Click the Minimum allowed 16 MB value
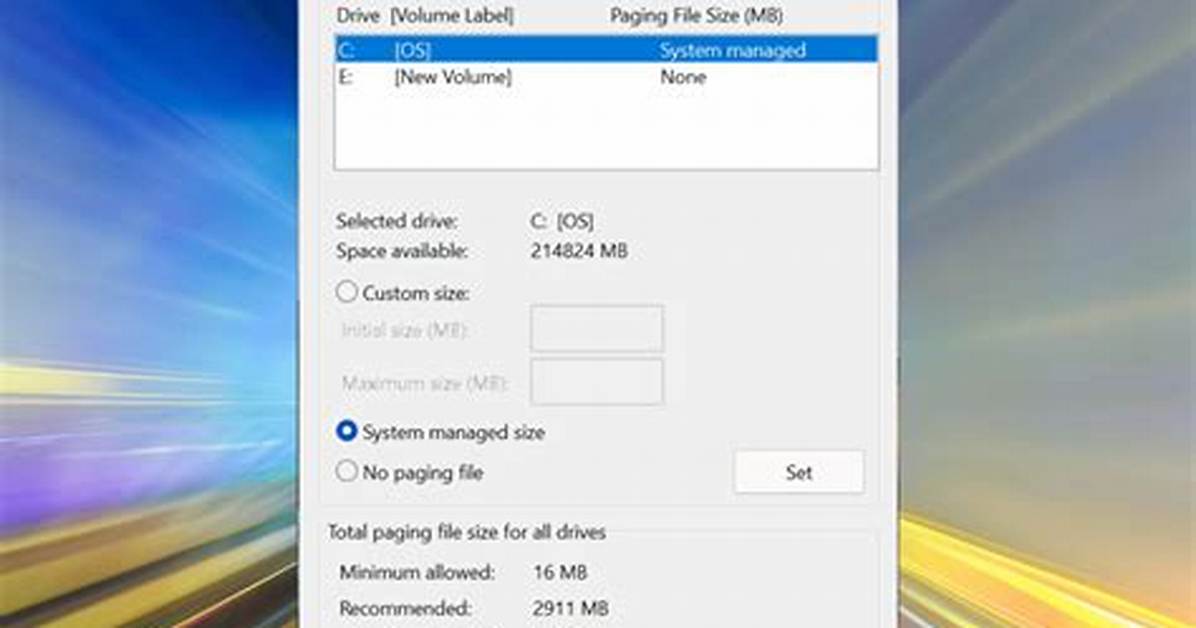The width and height of the screenshot is (1196, 628). [560, 572]
